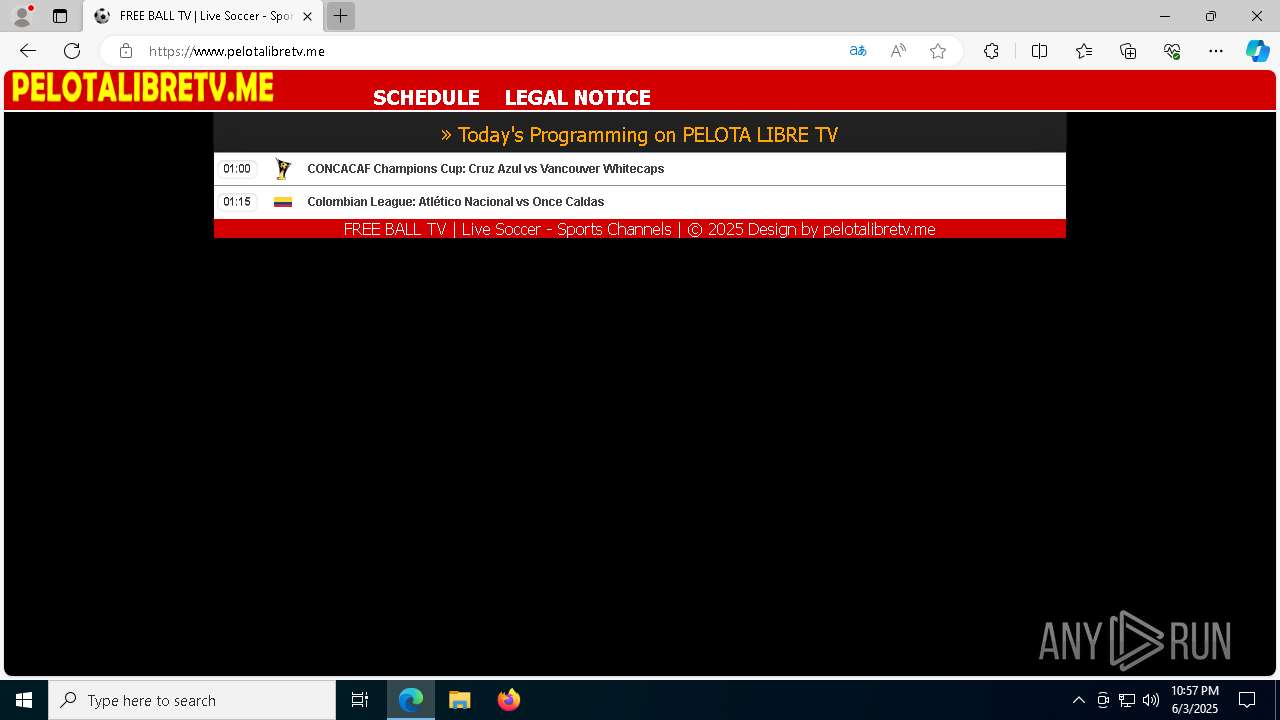Open network status tray icon

click(1126, 700)
